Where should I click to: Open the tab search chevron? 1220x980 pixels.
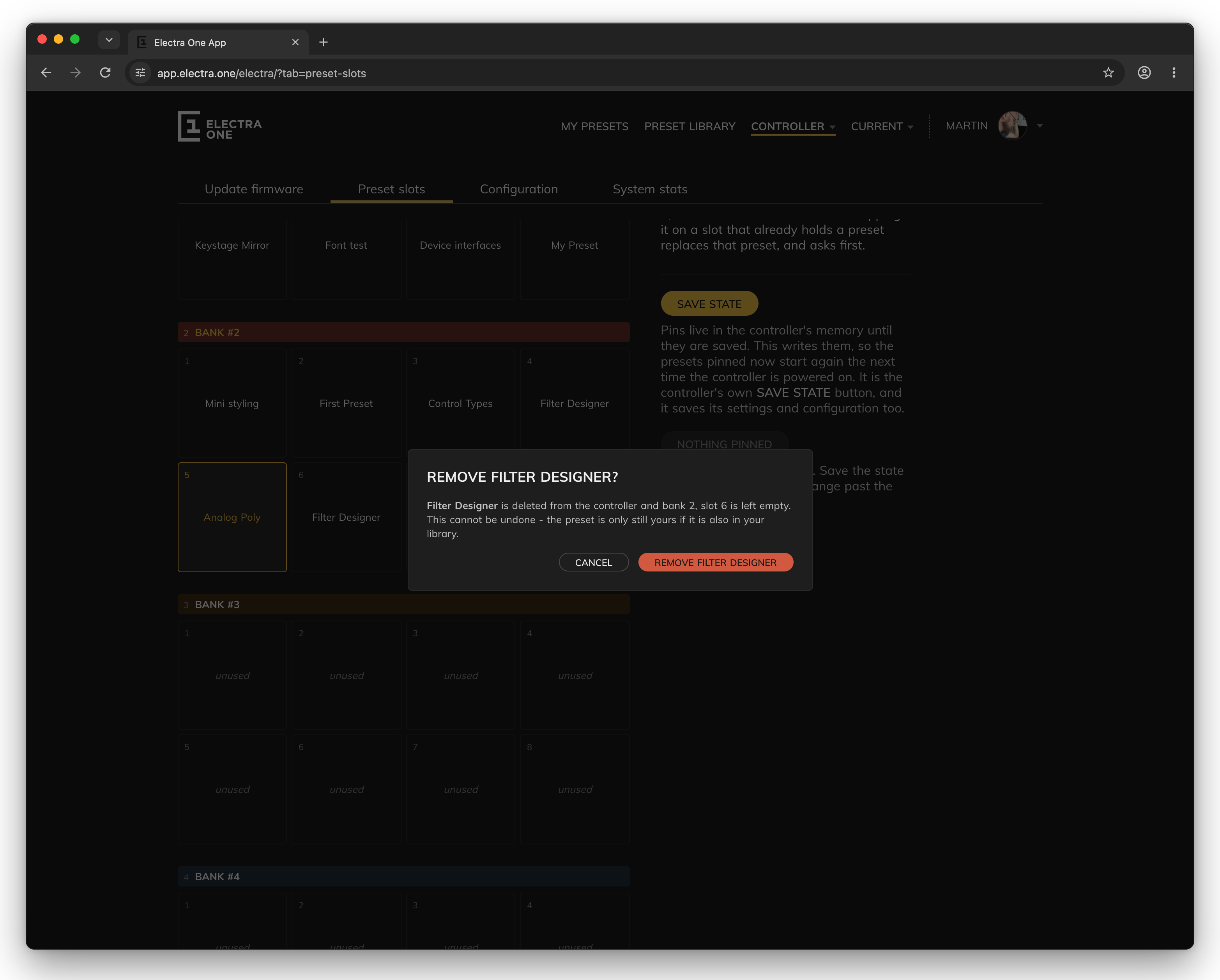point(109,40)
